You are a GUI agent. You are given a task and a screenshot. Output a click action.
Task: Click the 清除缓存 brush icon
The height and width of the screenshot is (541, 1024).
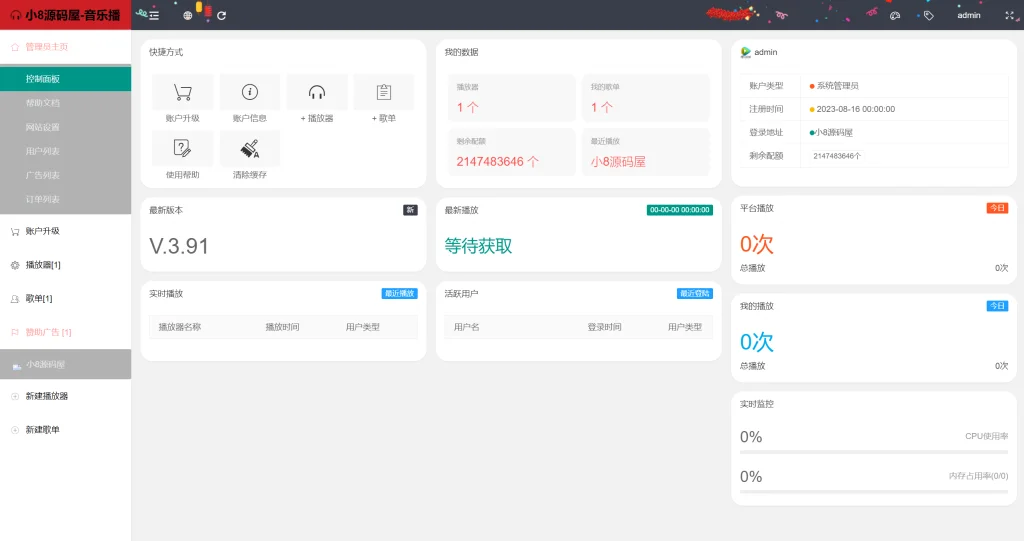click(x=250, y=149)
